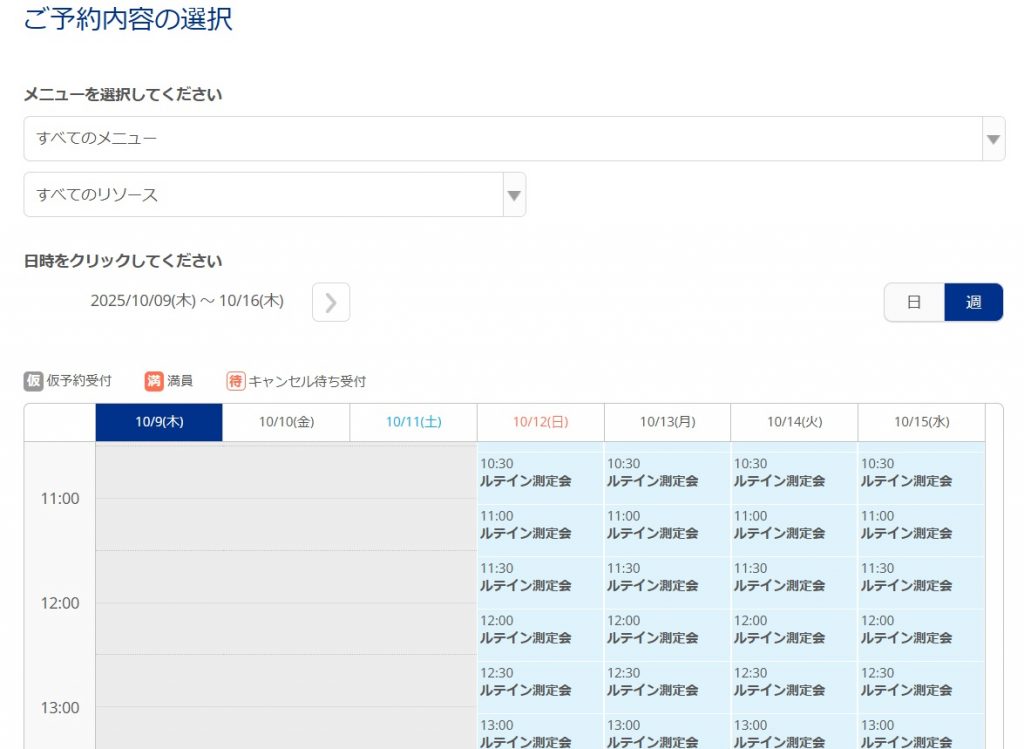
Task: Select the 10/10(金) date header
Action: click(286, 422)
